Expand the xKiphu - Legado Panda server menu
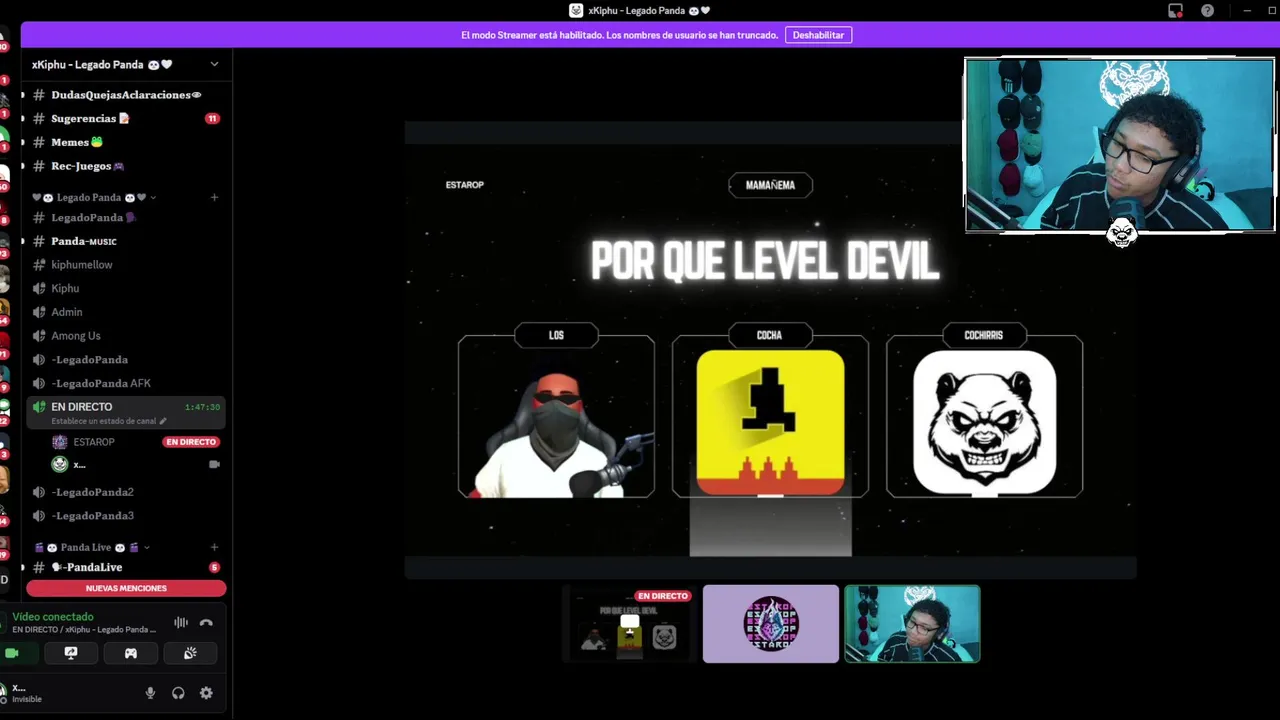1280x720 pixels. pyautogui.click(x=126, y=65)
